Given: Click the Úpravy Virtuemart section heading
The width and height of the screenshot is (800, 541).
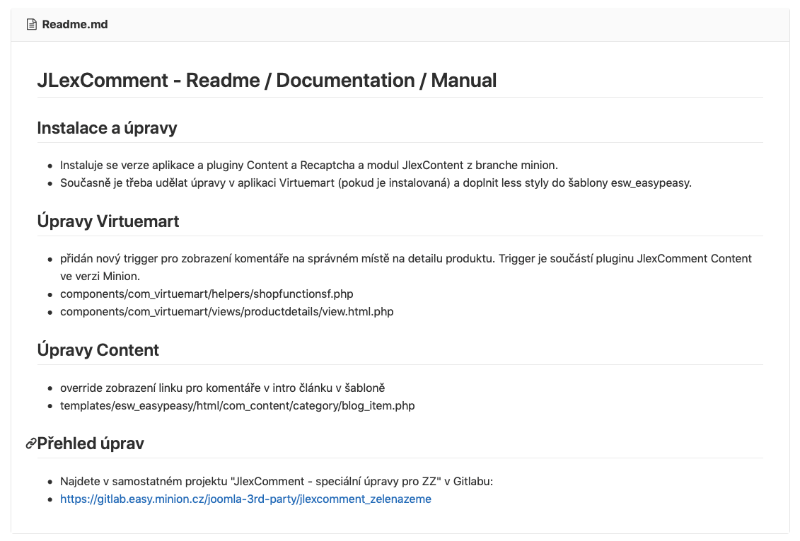Looking at the screenshot, I should (108, 221).
